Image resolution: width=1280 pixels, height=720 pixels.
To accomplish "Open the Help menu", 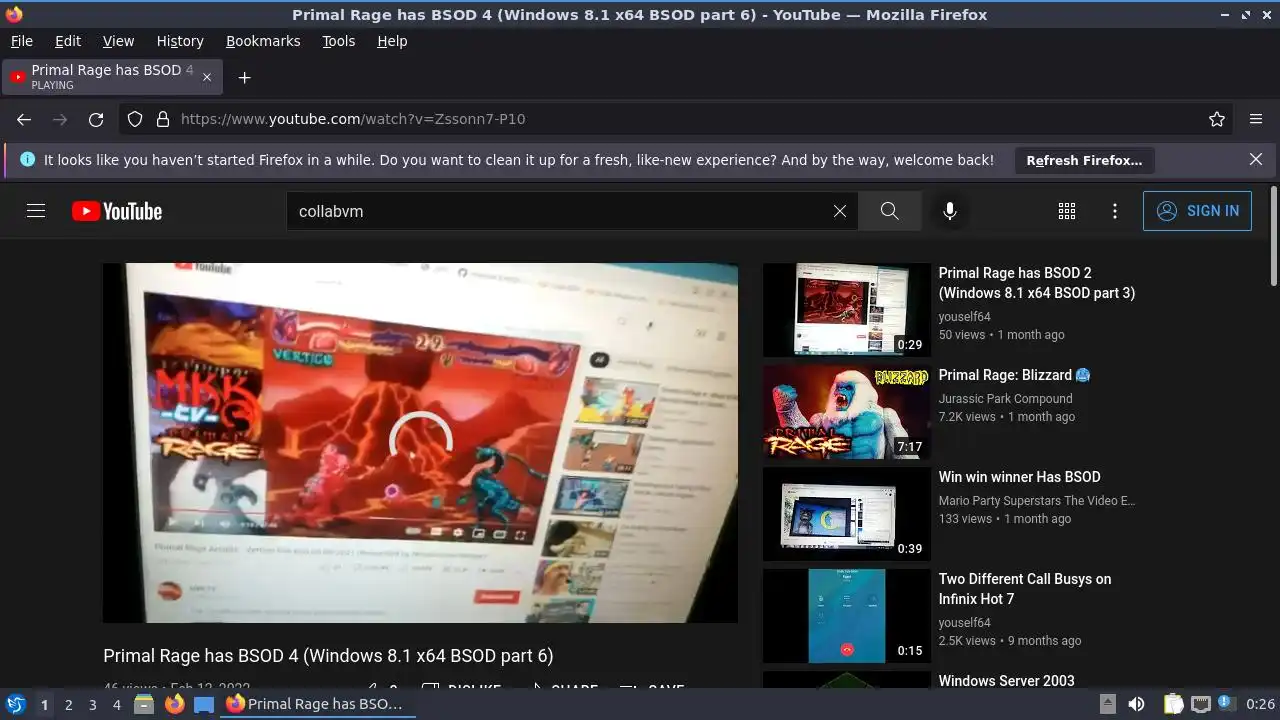I will pos(392,41).
